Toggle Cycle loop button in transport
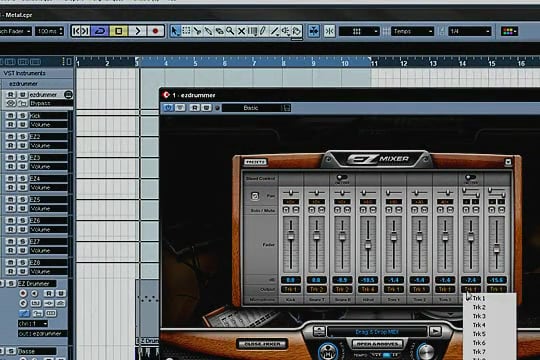This screenshot has height=360, width=540. (100, 31)
